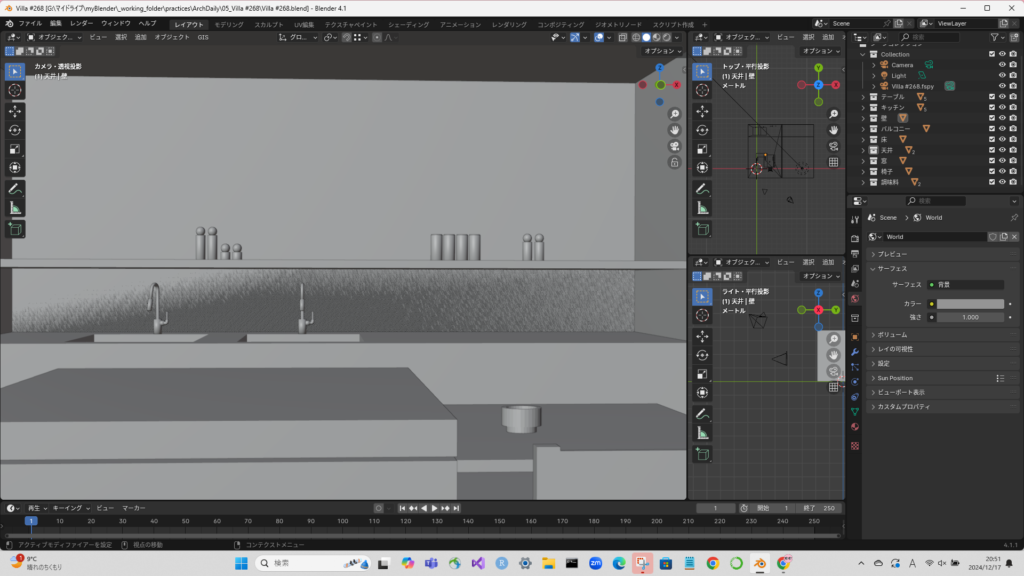This screenshot has width=1024, height=576.
Task: Click the オプション button in camera viewport
Action: tap(662, 51)
